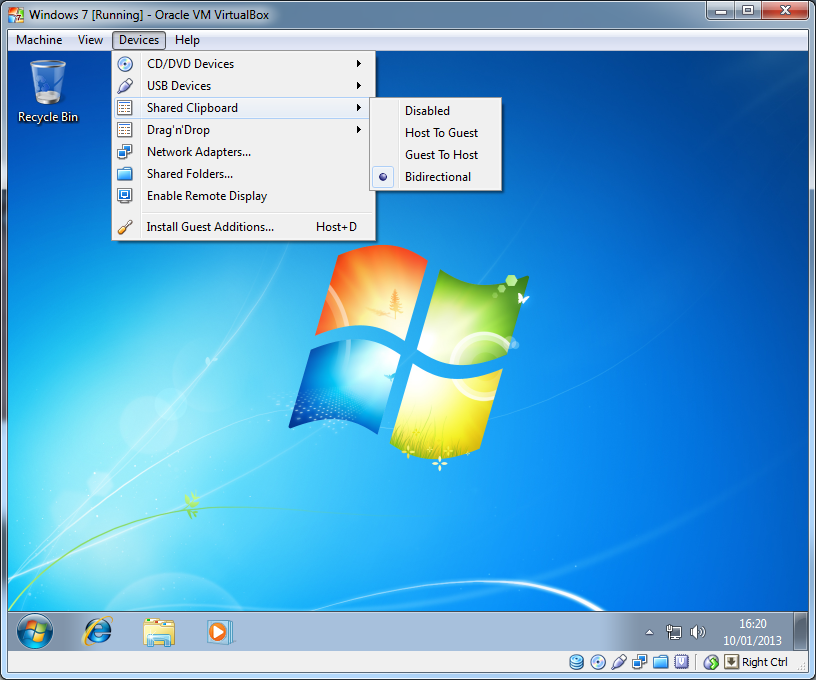Click the guest clock showing 16:20
The width and height of the screenshot is (816, 680).
[752, 631]
